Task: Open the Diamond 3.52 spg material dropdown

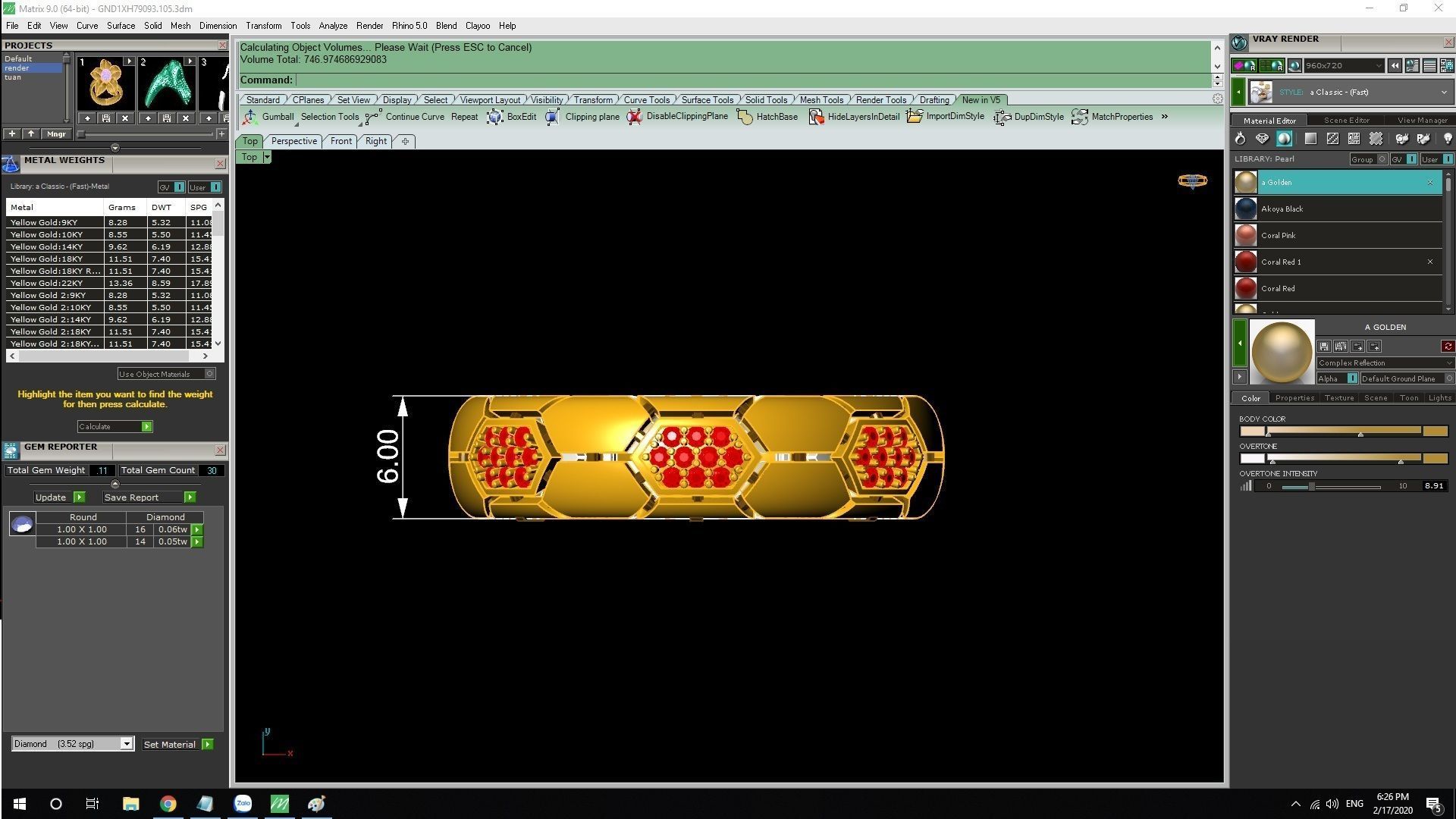Action: pos(127,744)
